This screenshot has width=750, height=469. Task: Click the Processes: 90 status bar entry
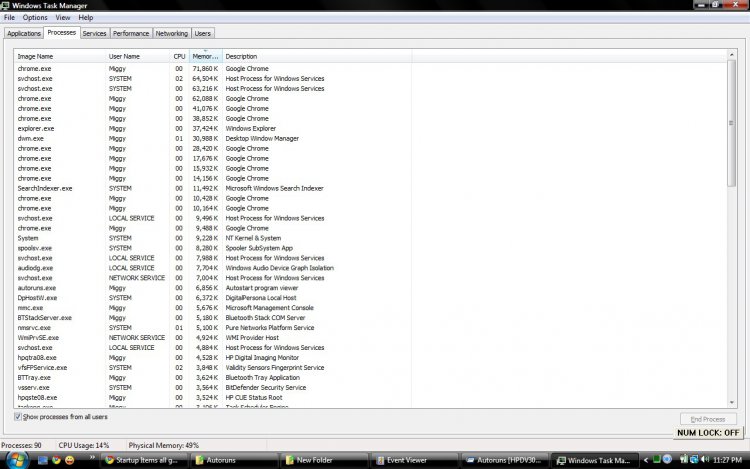[22, 446]
